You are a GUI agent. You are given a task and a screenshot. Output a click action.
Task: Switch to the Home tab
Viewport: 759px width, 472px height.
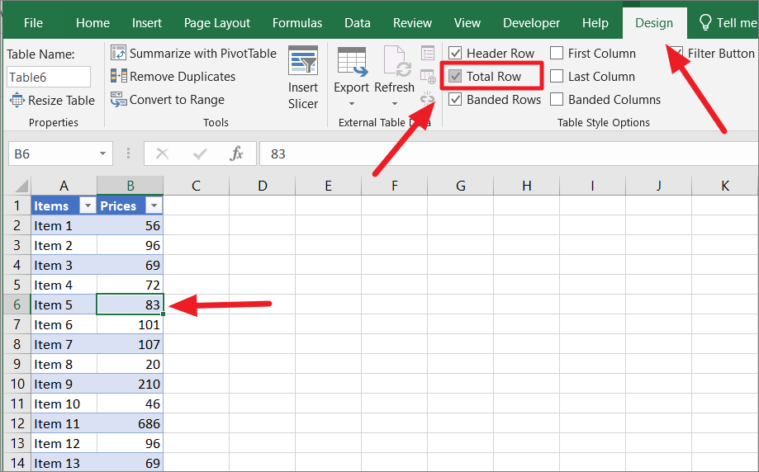92,23
